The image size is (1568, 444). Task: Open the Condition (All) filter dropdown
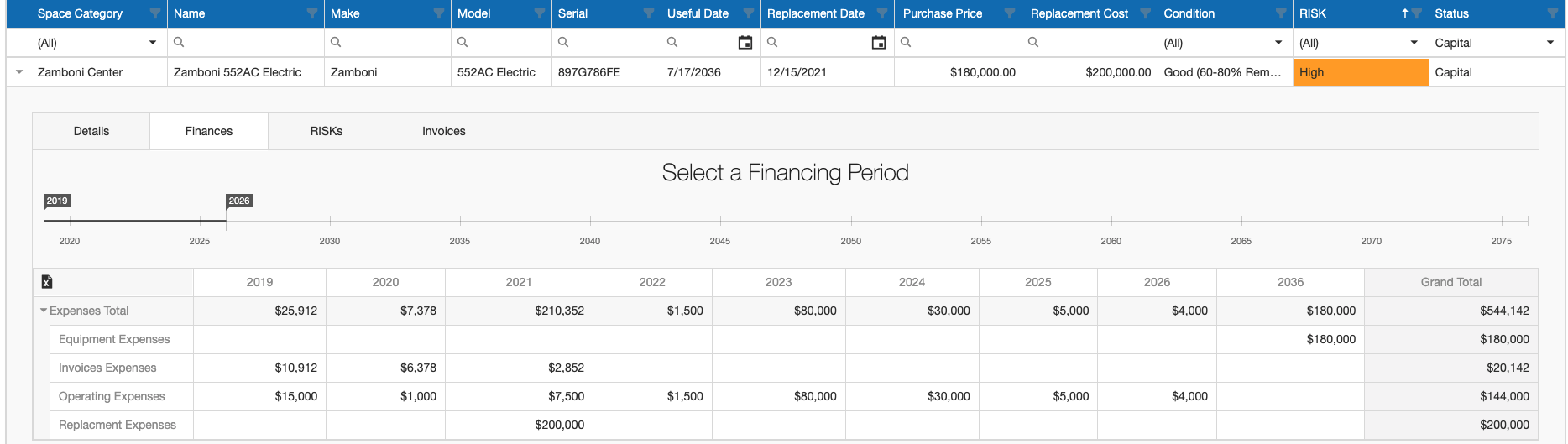click(x=1278, y=43)
